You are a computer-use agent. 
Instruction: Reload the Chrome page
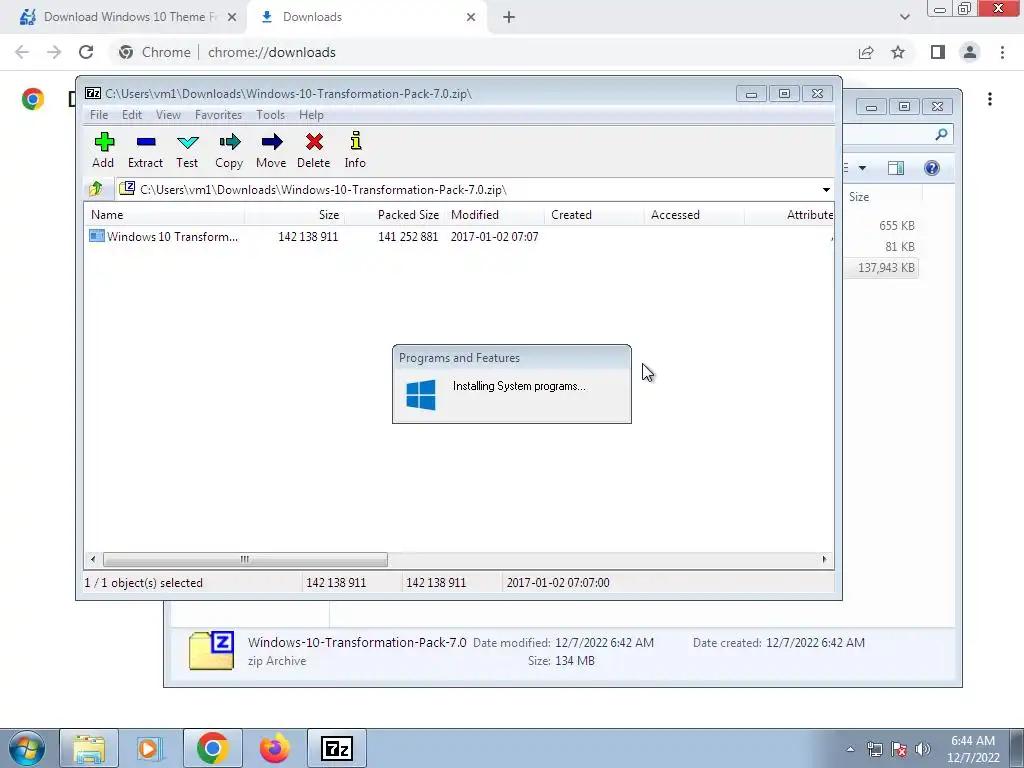point(86,52)
